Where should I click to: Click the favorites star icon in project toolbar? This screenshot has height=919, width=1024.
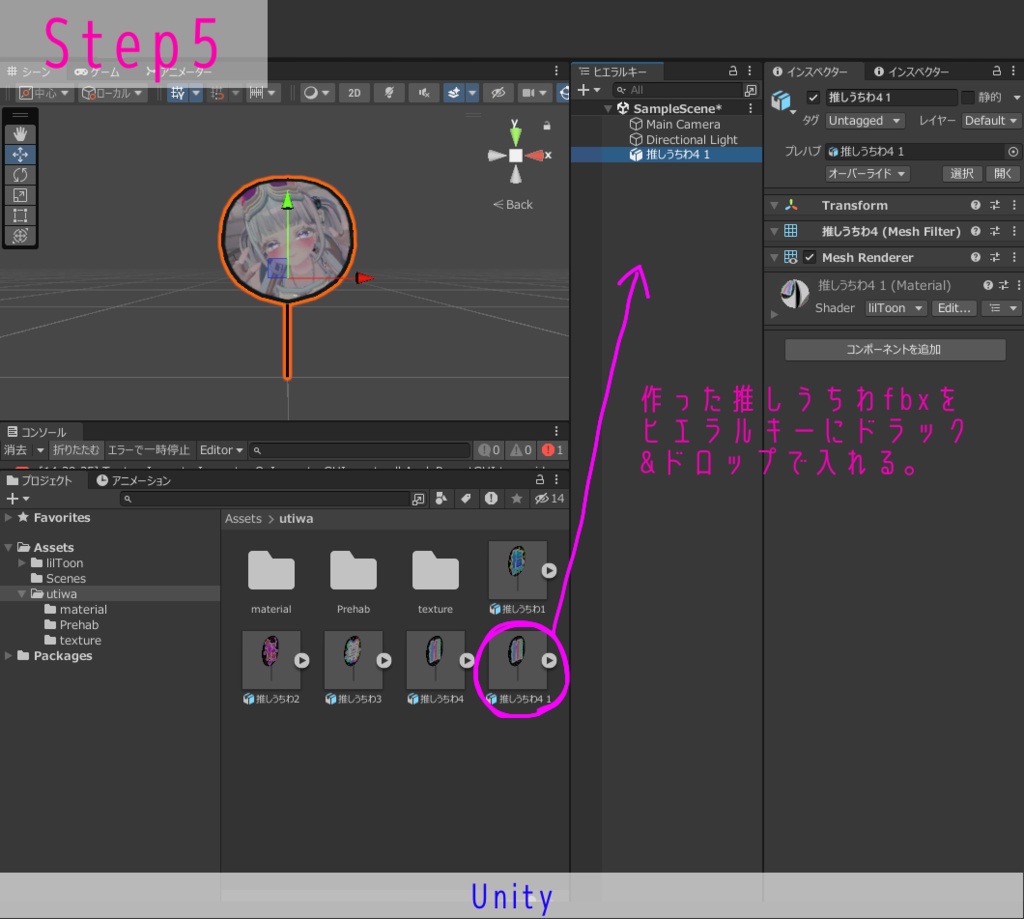(517, 498)
